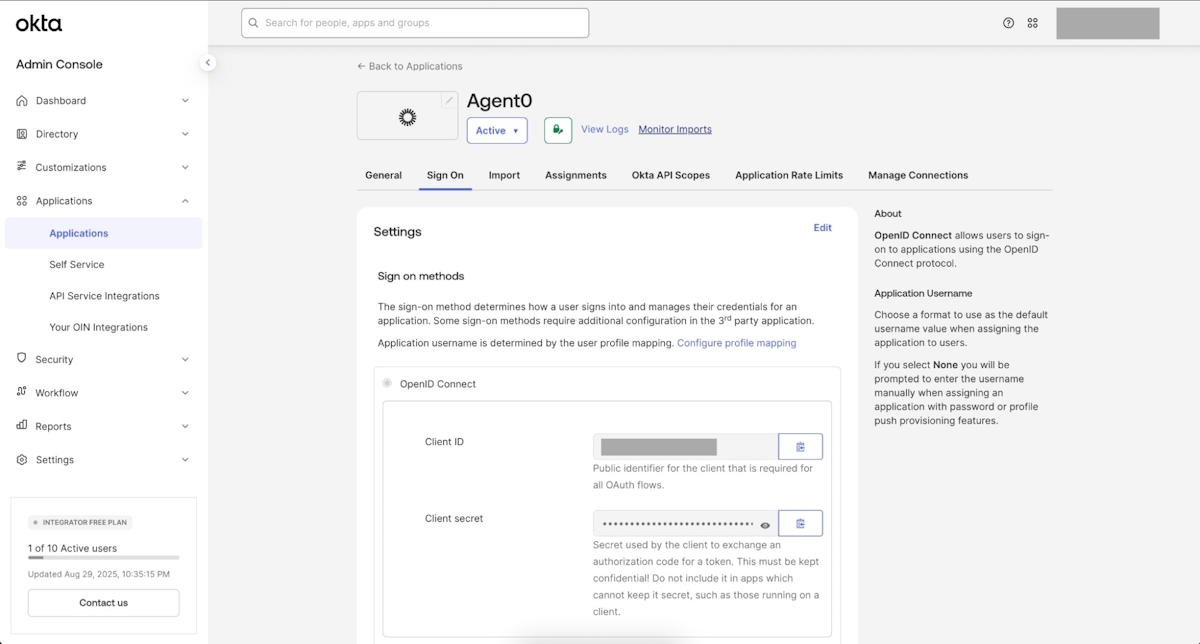Select the OpenID Connect radio button
Screen dimensions: 1200x644
(x=387, y=383)
